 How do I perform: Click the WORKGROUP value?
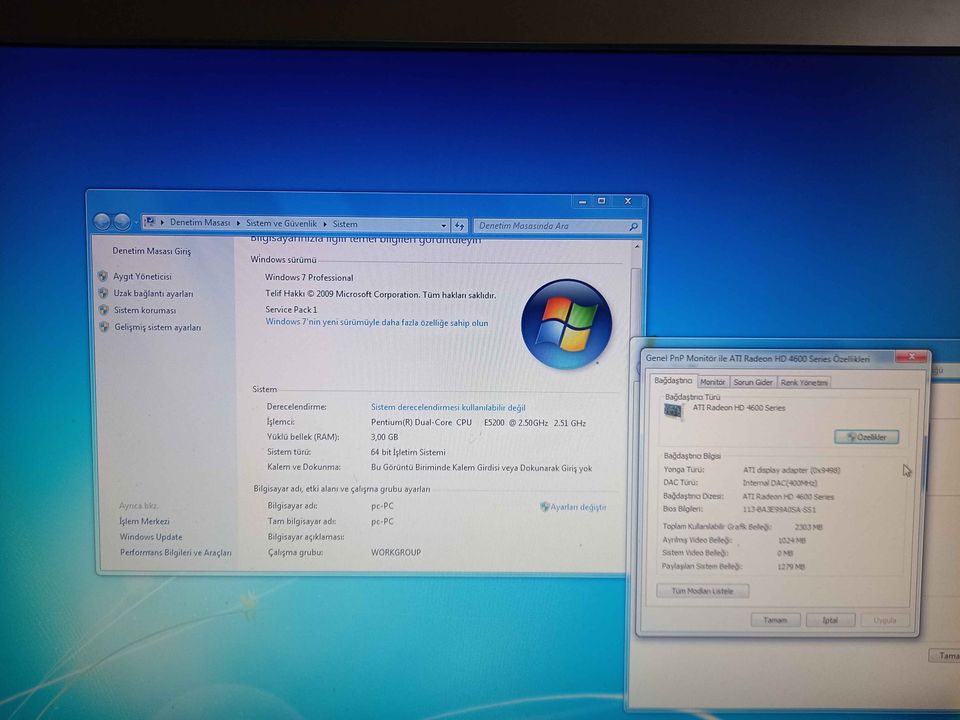(396, 552)
